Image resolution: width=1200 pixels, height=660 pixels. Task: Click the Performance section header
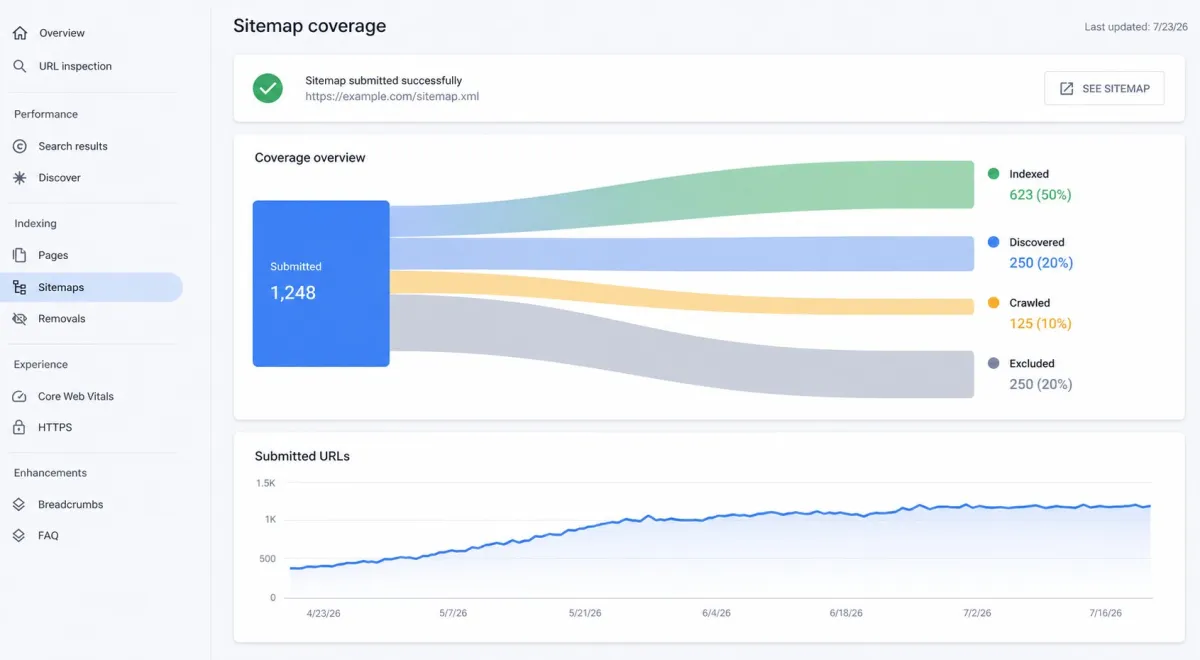46,114
